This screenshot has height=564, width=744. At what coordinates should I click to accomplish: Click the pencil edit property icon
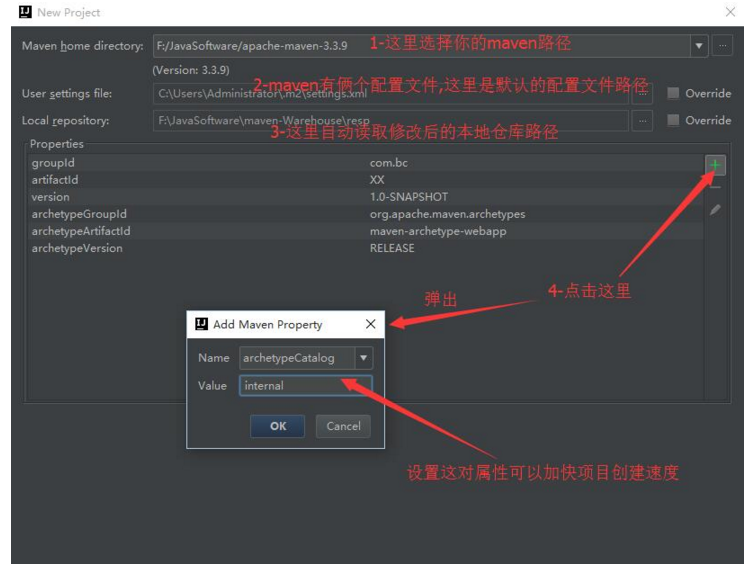[715, 210]
